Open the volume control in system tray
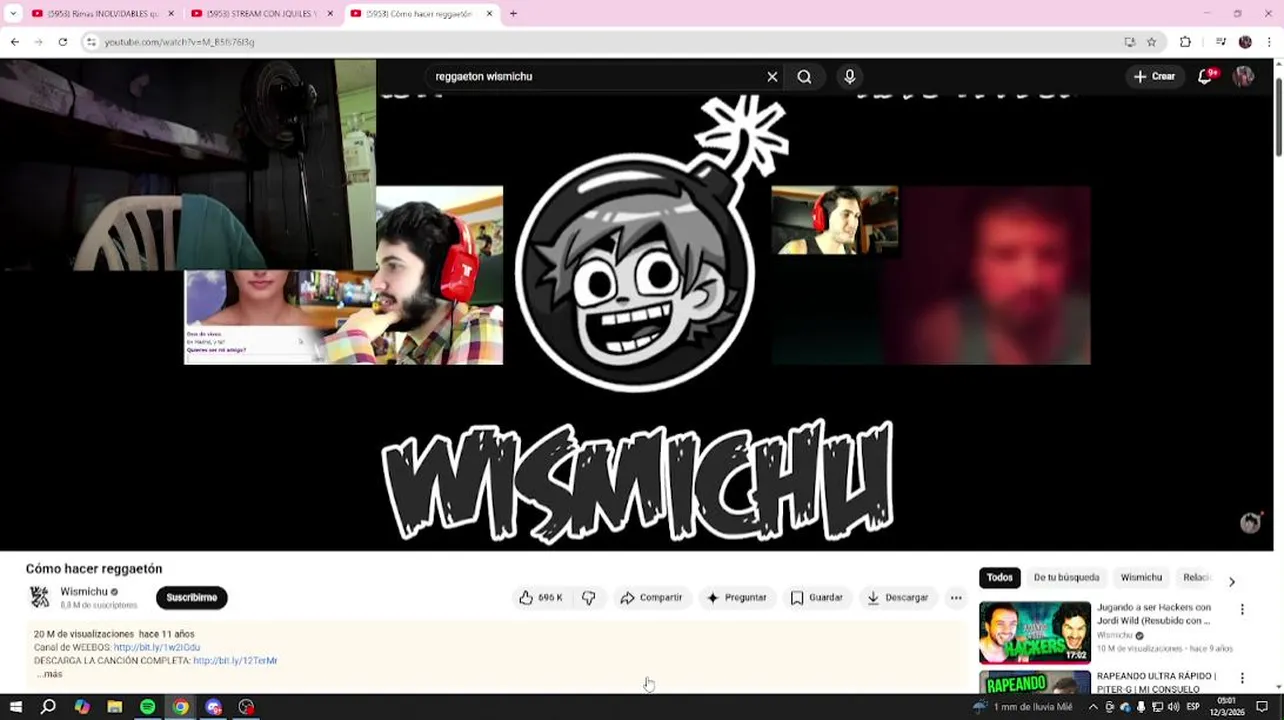The height and width of the screenshot is (720, 1284). (1173, 707)
